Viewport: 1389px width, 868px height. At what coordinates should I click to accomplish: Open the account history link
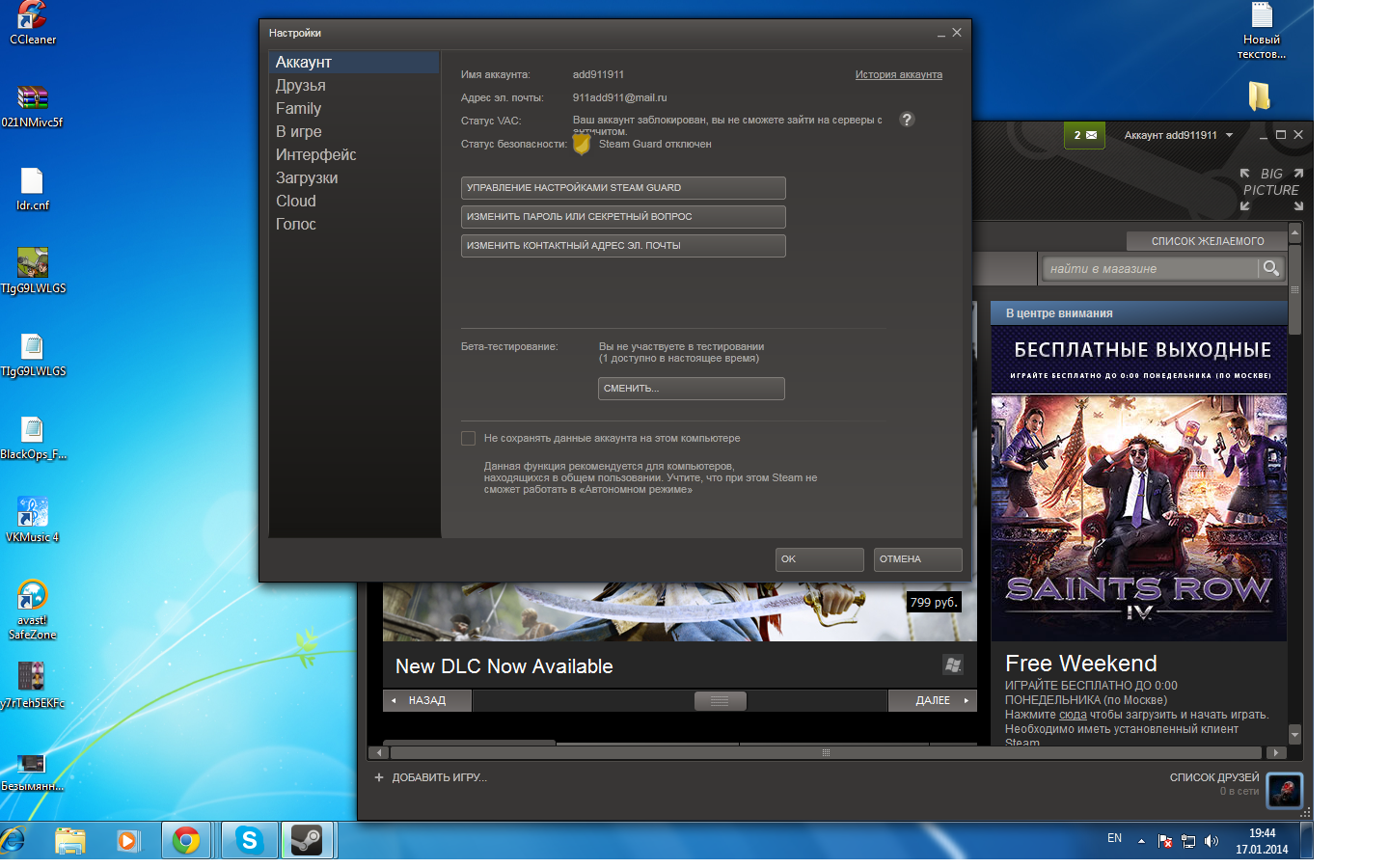(898, 74)
